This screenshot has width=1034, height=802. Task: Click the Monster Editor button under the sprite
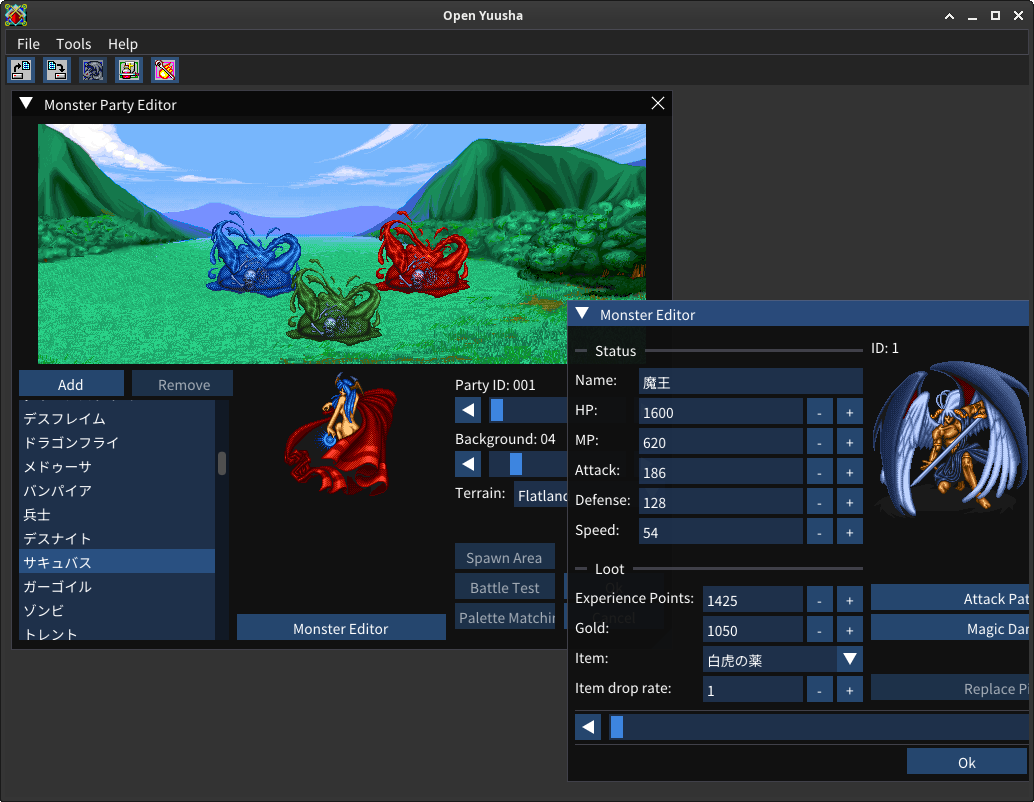[x=341, y=628]
